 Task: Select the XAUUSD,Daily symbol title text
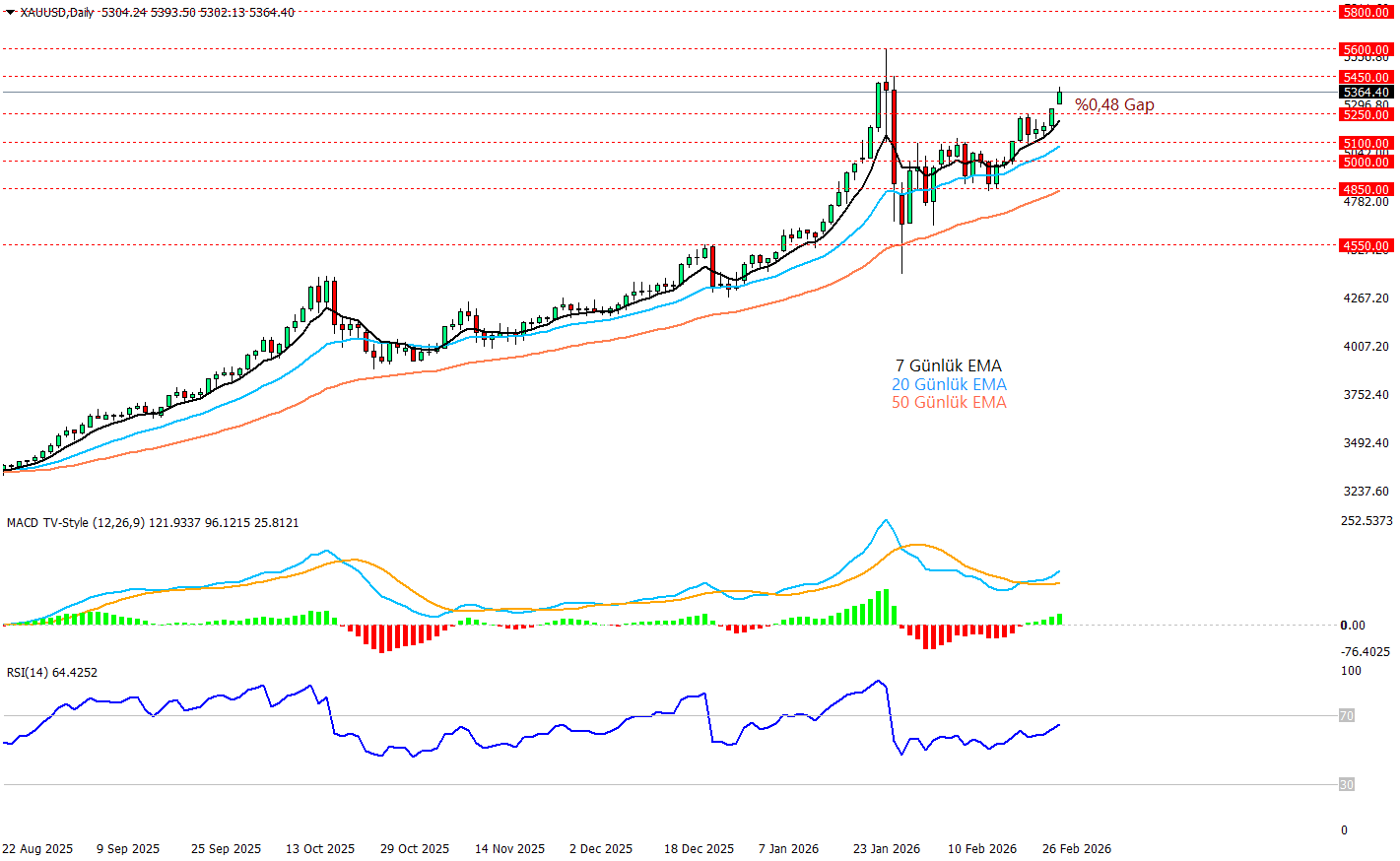point(57,13)
